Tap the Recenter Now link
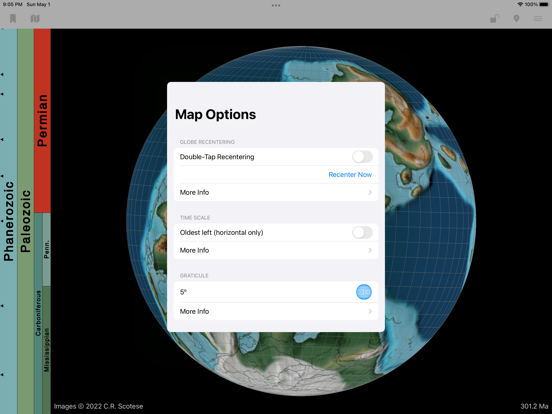Image resolution: width=552 pixels, height=414 pixels. point(350,175)
